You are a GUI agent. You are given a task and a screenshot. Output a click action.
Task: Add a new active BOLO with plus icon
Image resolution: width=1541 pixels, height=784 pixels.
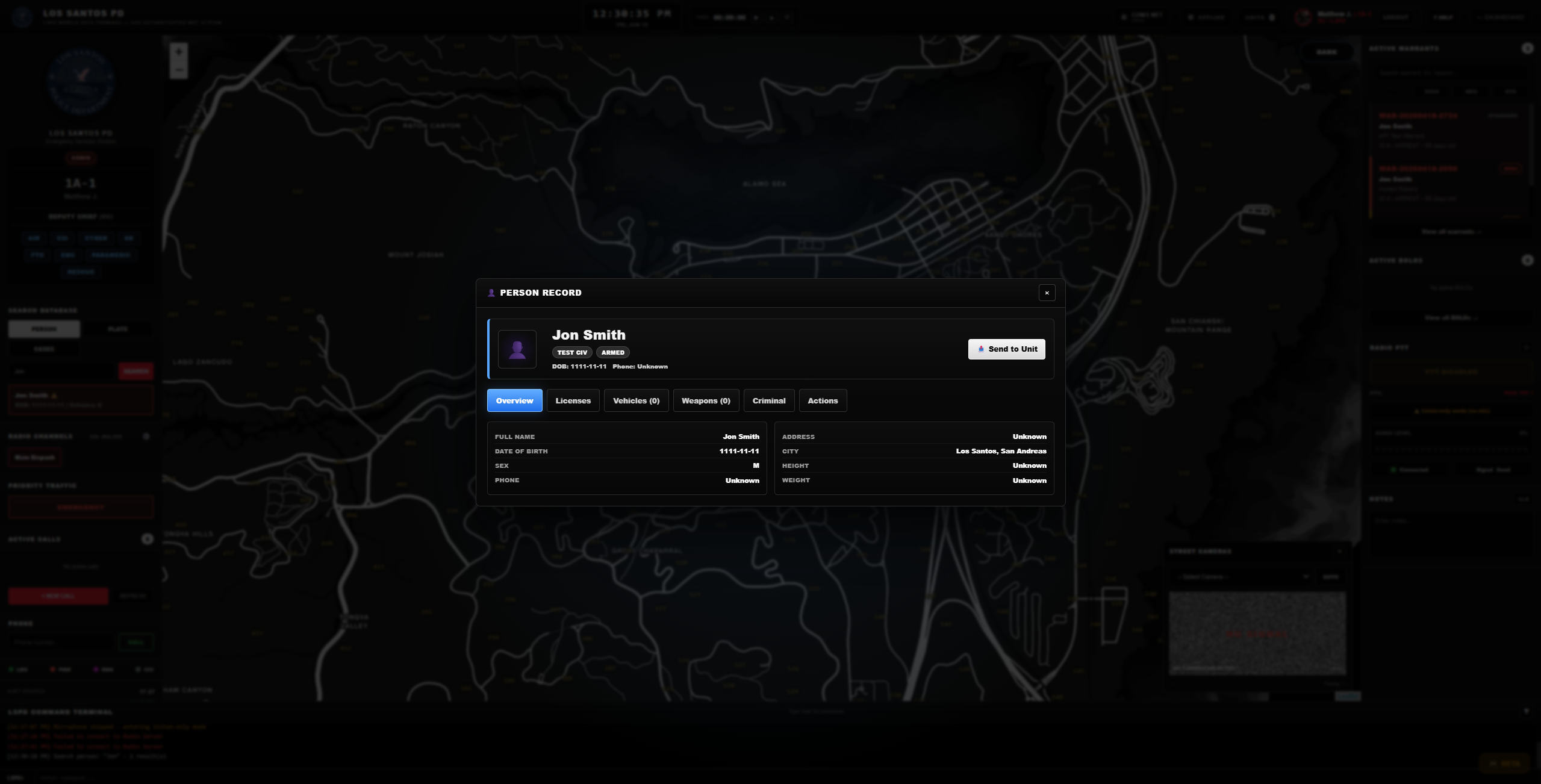click(1527, 260)
